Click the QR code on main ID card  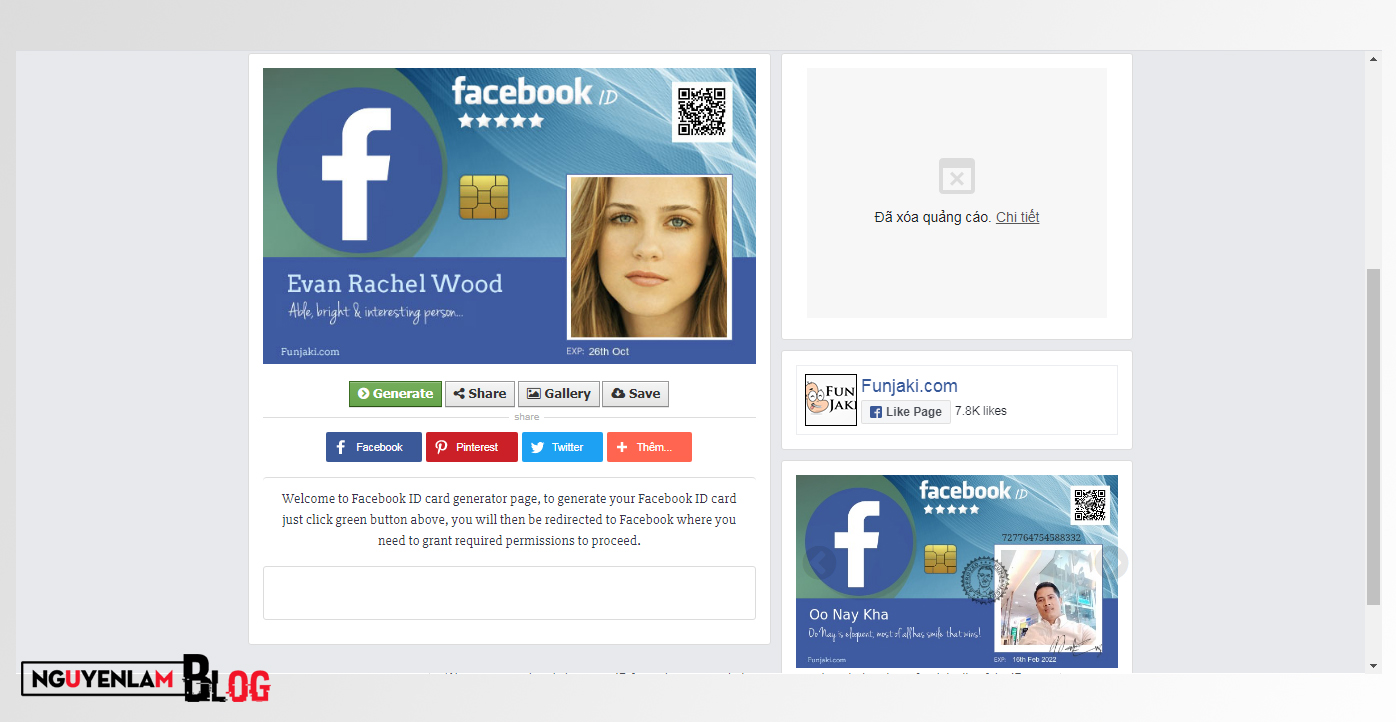(702, 112)
